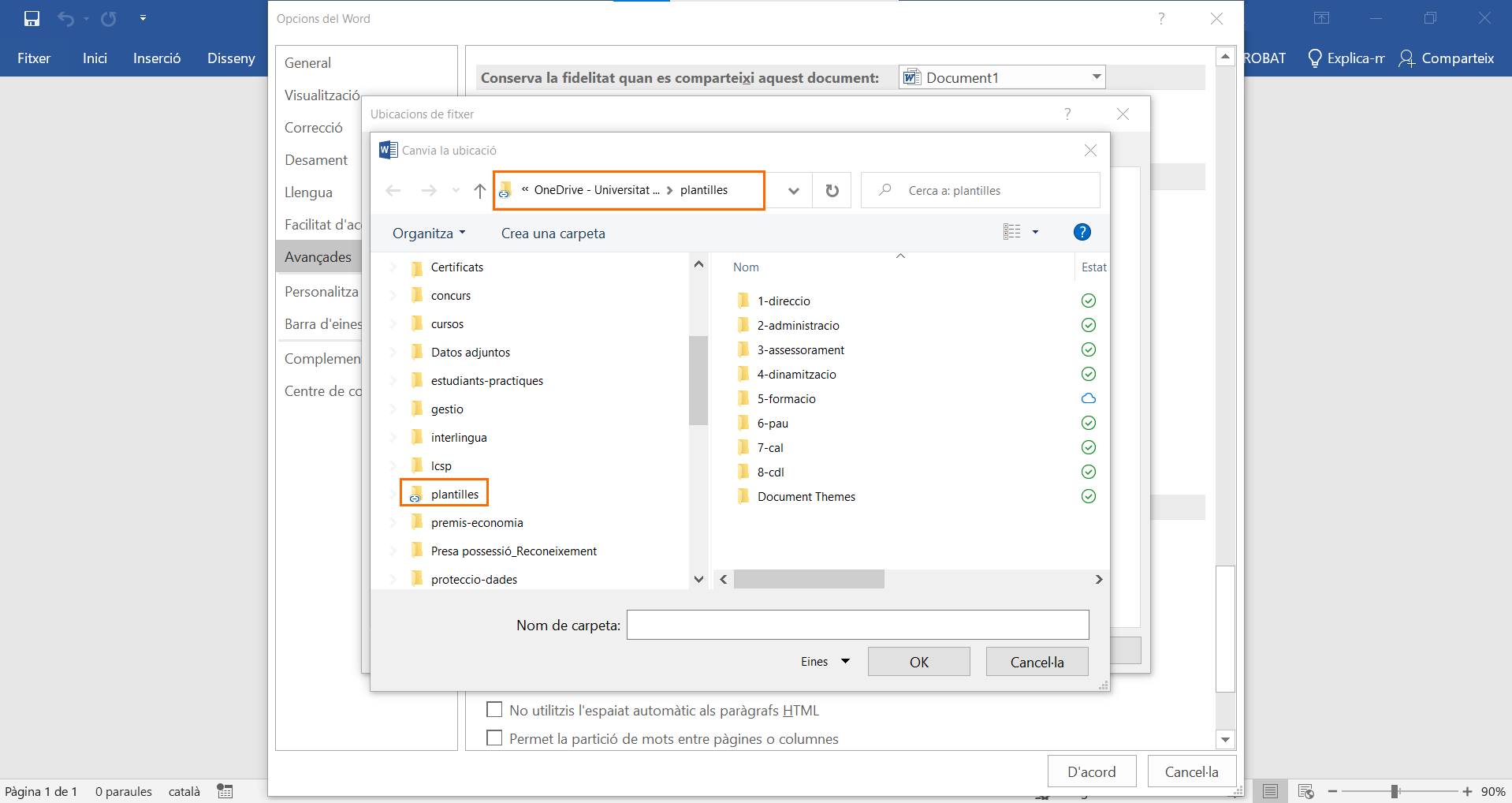
Task: Go up one folder level
Action: point(479,191)
